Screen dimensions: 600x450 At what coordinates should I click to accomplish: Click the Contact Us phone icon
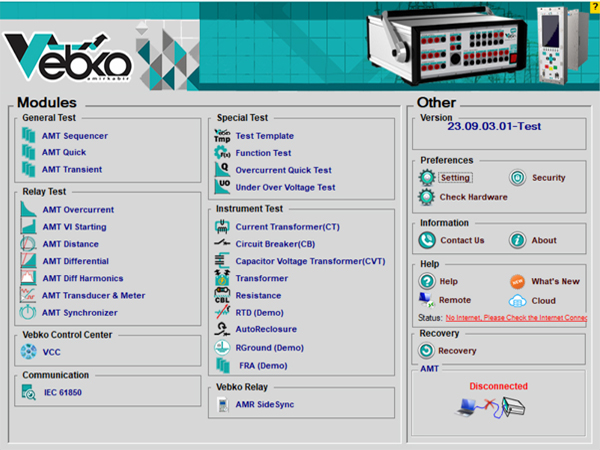(427, 240)
